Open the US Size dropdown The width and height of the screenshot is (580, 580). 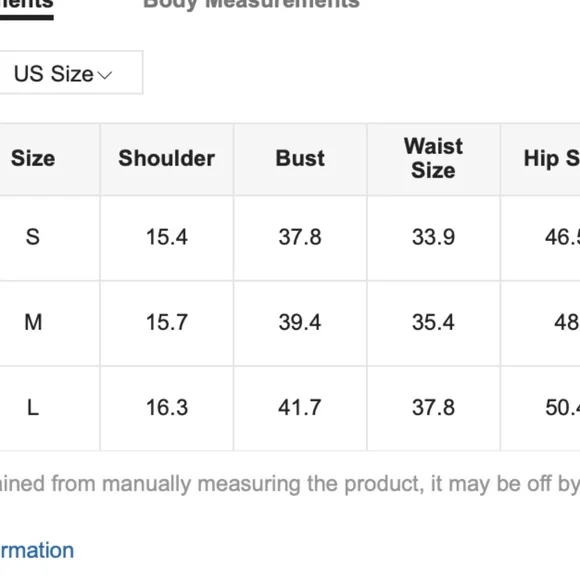71,72
